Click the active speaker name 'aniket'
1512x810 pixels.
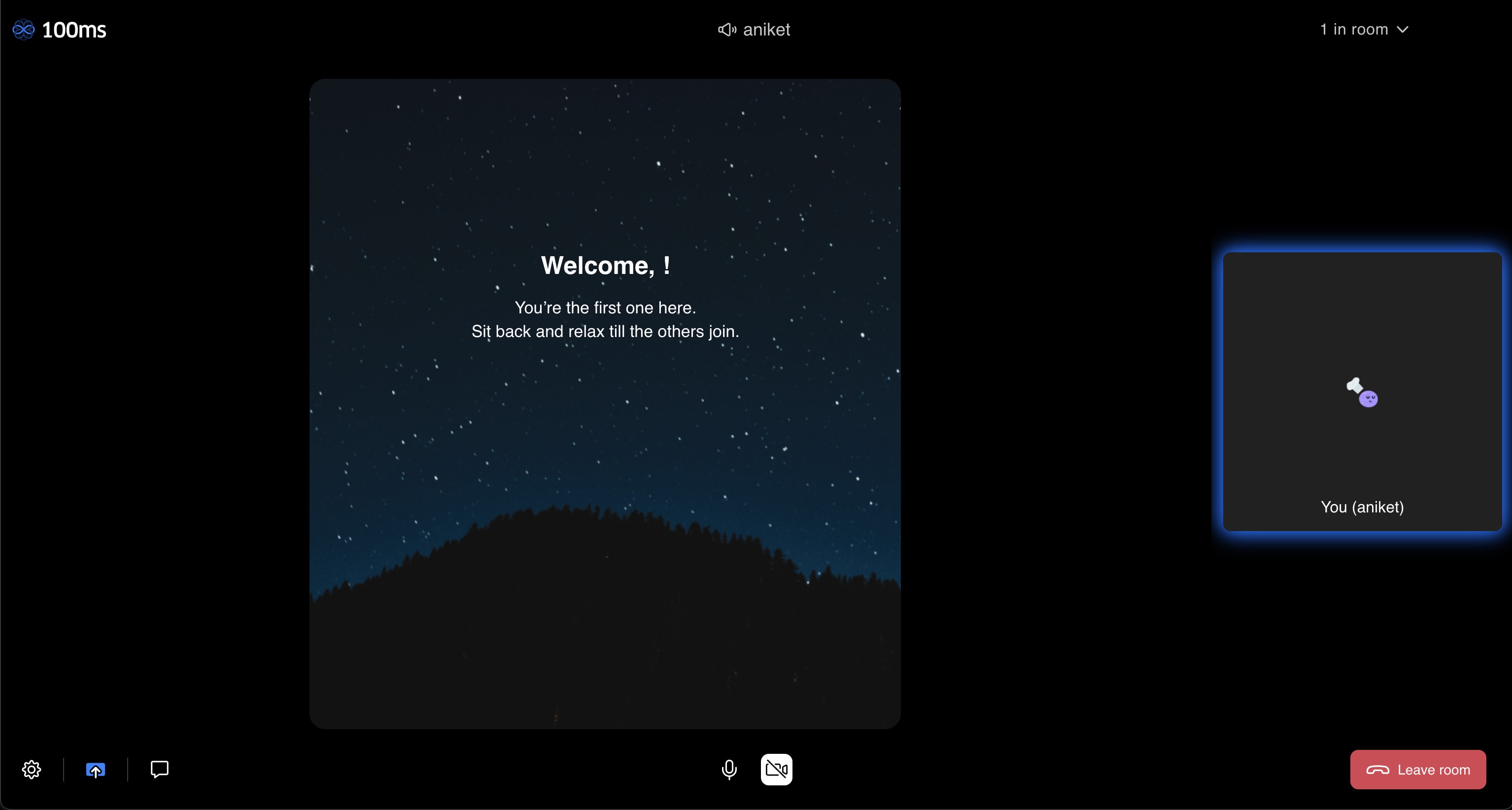[766, 30]
